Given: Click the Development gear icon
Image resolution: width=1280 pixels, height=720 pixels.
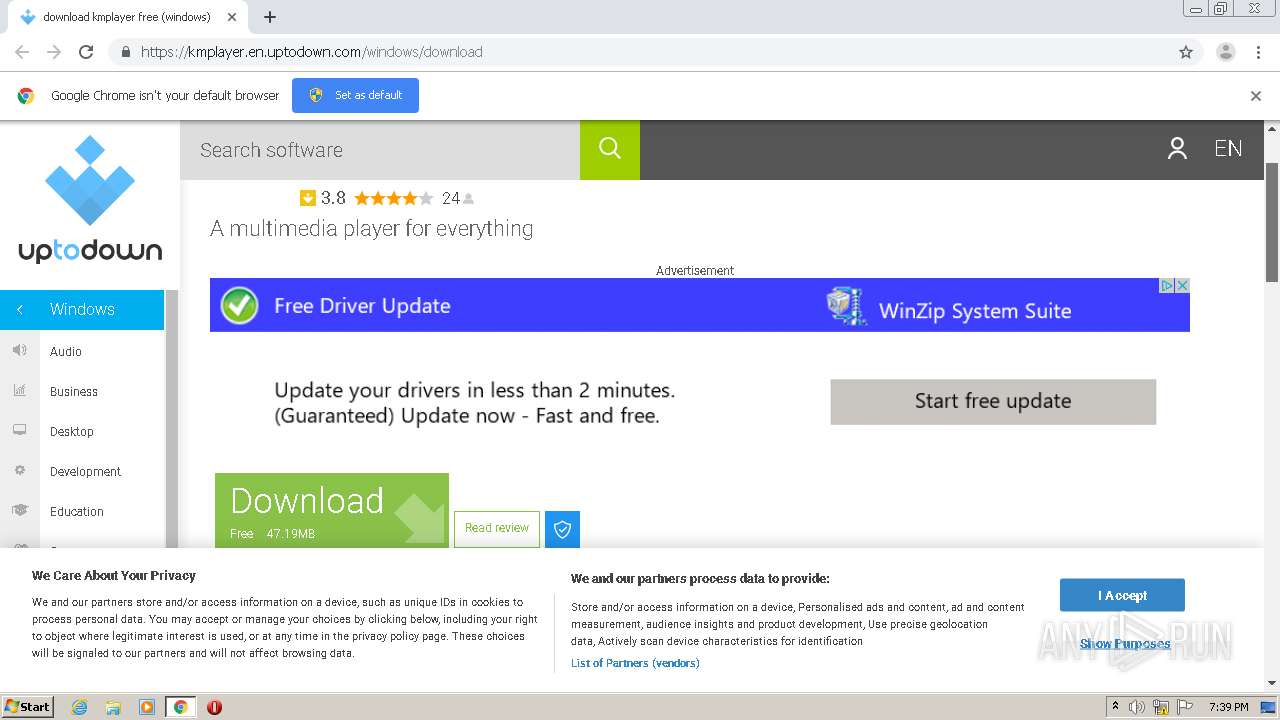Looking at the screenshot, I should click(x=19, y=471).
